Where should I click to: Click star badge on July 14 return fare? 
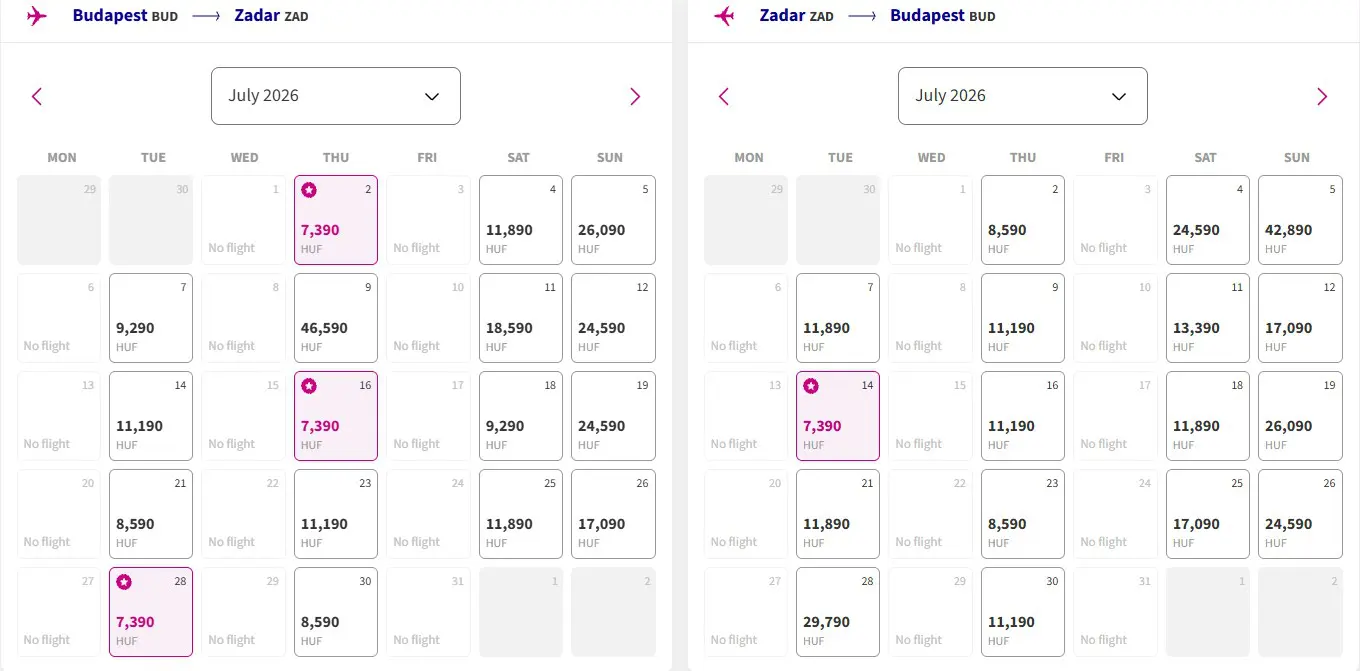tap(811, 386)
